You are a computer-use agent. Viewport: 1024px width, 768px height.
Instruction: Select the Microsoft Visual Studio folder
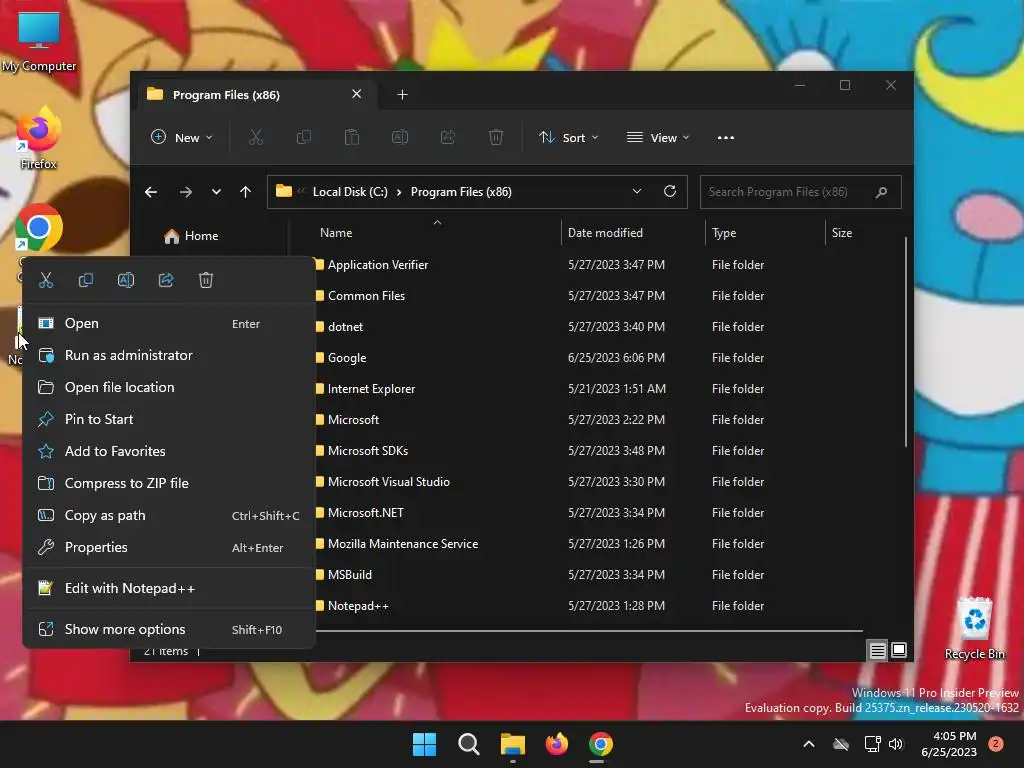(x=389, y=482)
